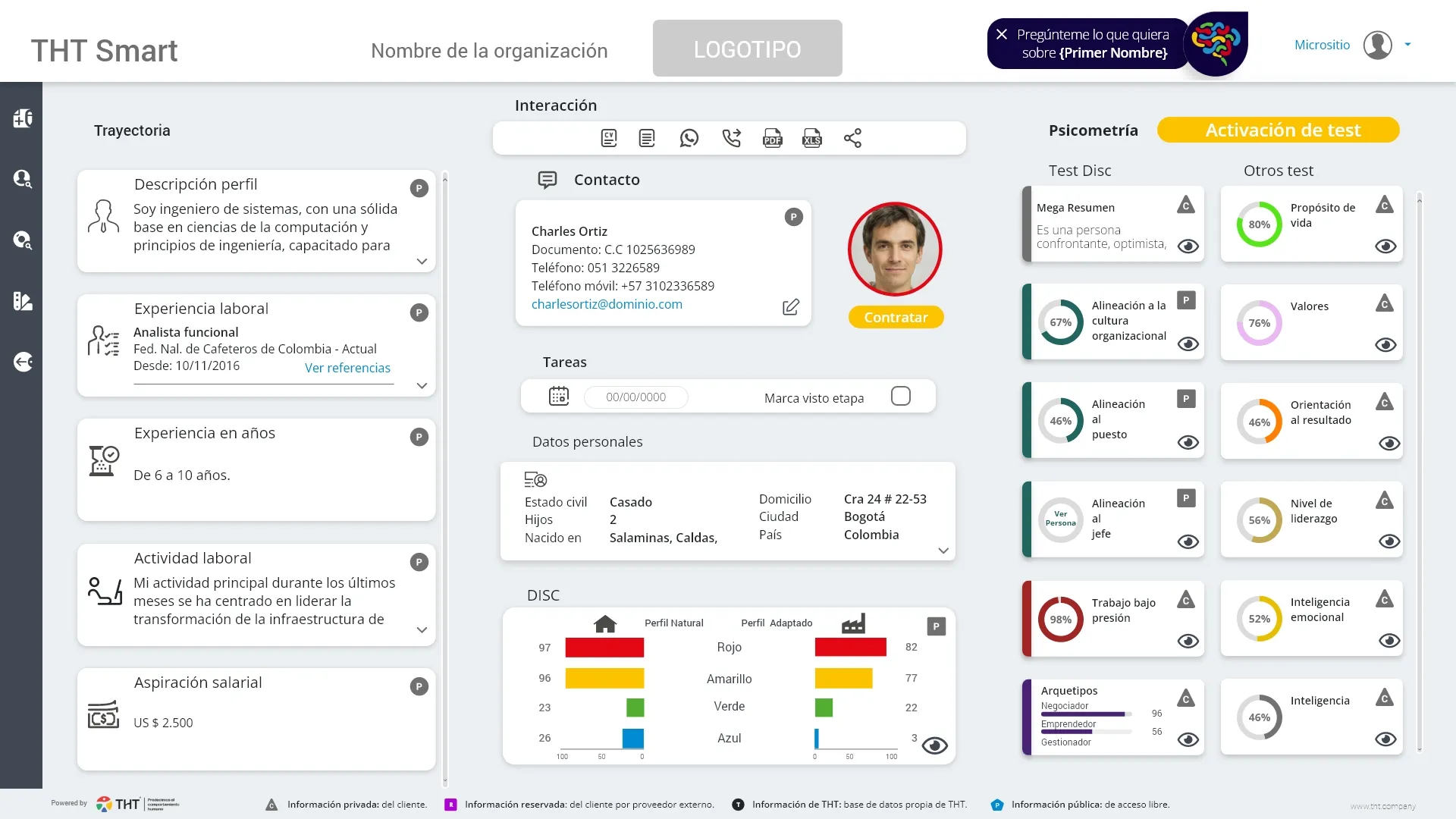Click the WhatsApp icon in Interacción toolbar
Screen dimensions: 1456x819
coord(689,138)
